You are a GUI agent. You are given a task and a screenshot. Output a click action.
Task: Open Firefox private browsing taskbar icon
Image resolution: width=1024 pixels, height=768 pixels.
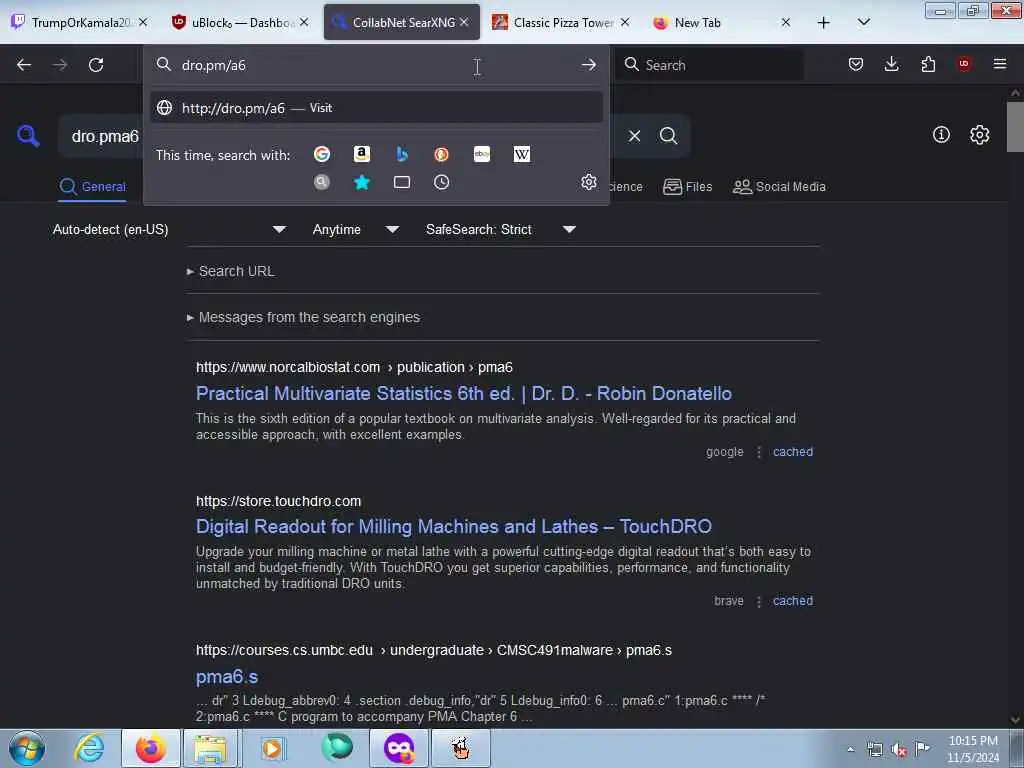[398, 748]
